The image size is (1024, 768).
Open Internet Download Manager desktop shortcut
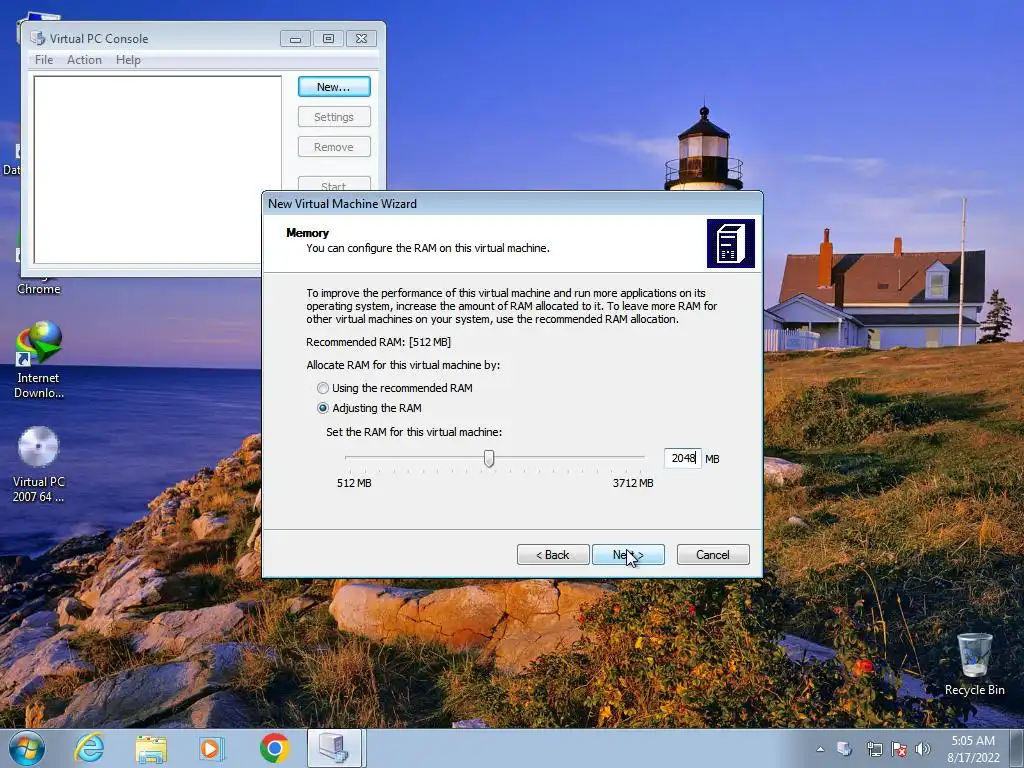(39, 359)
